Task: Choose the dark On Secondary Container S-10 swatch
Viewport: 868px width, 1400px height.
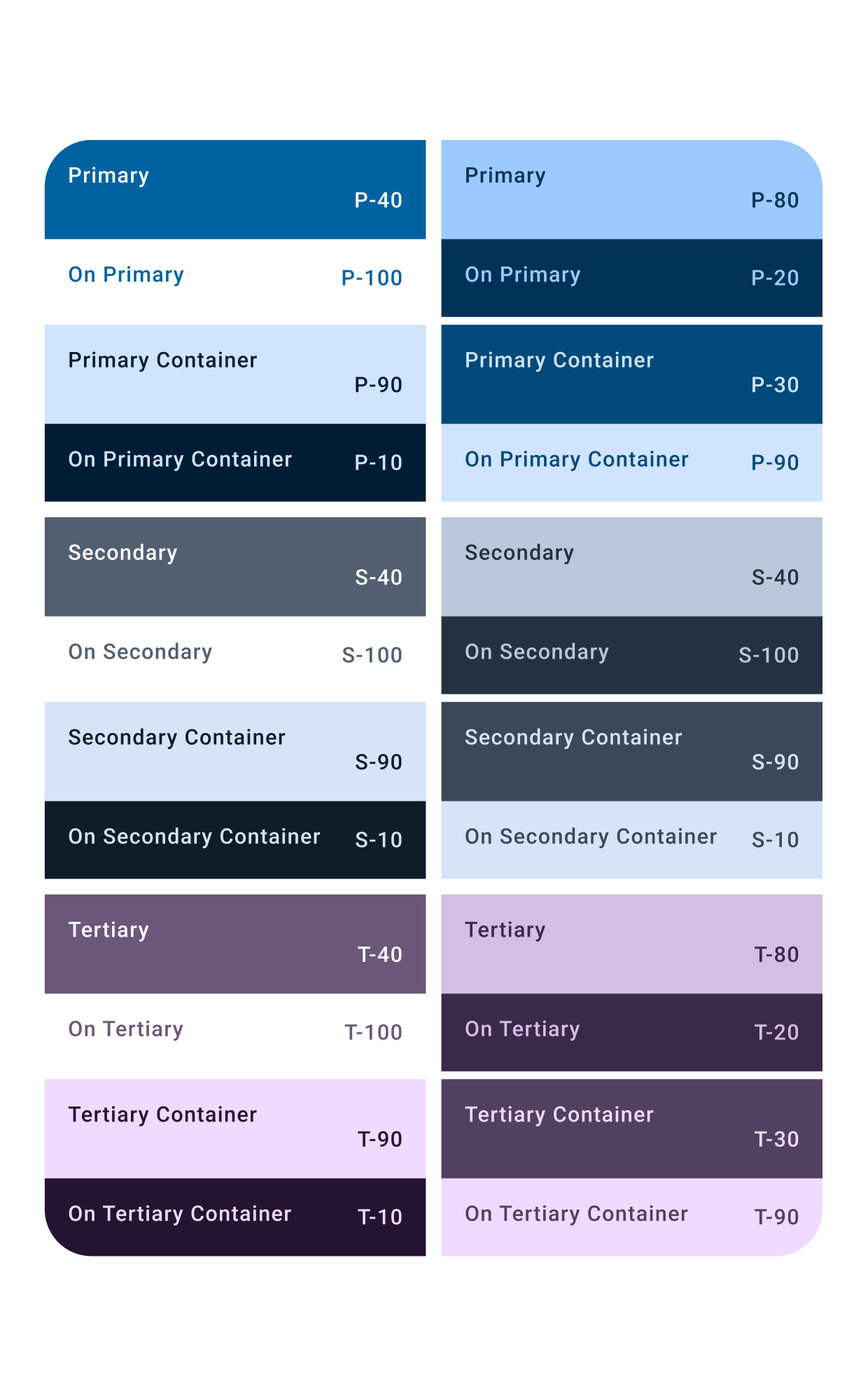Action: pyautogui.click(x=235, y=840)
